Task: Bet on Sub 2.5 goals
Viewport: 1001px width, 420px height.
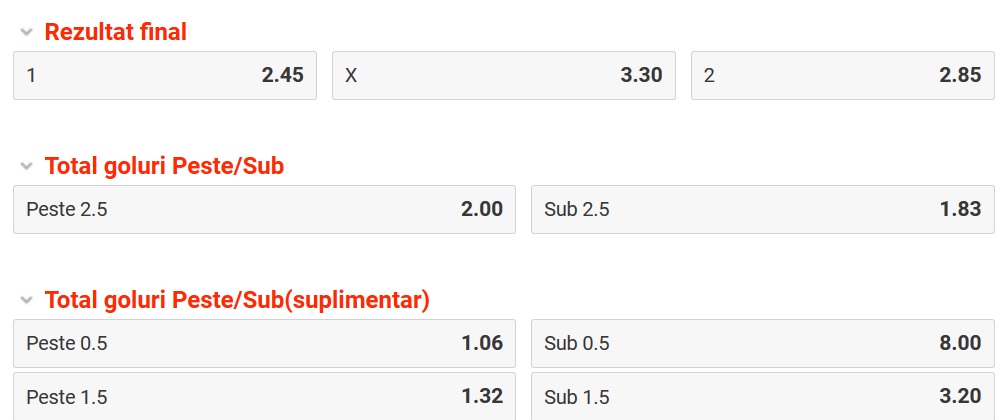Action: coord(762,209)
